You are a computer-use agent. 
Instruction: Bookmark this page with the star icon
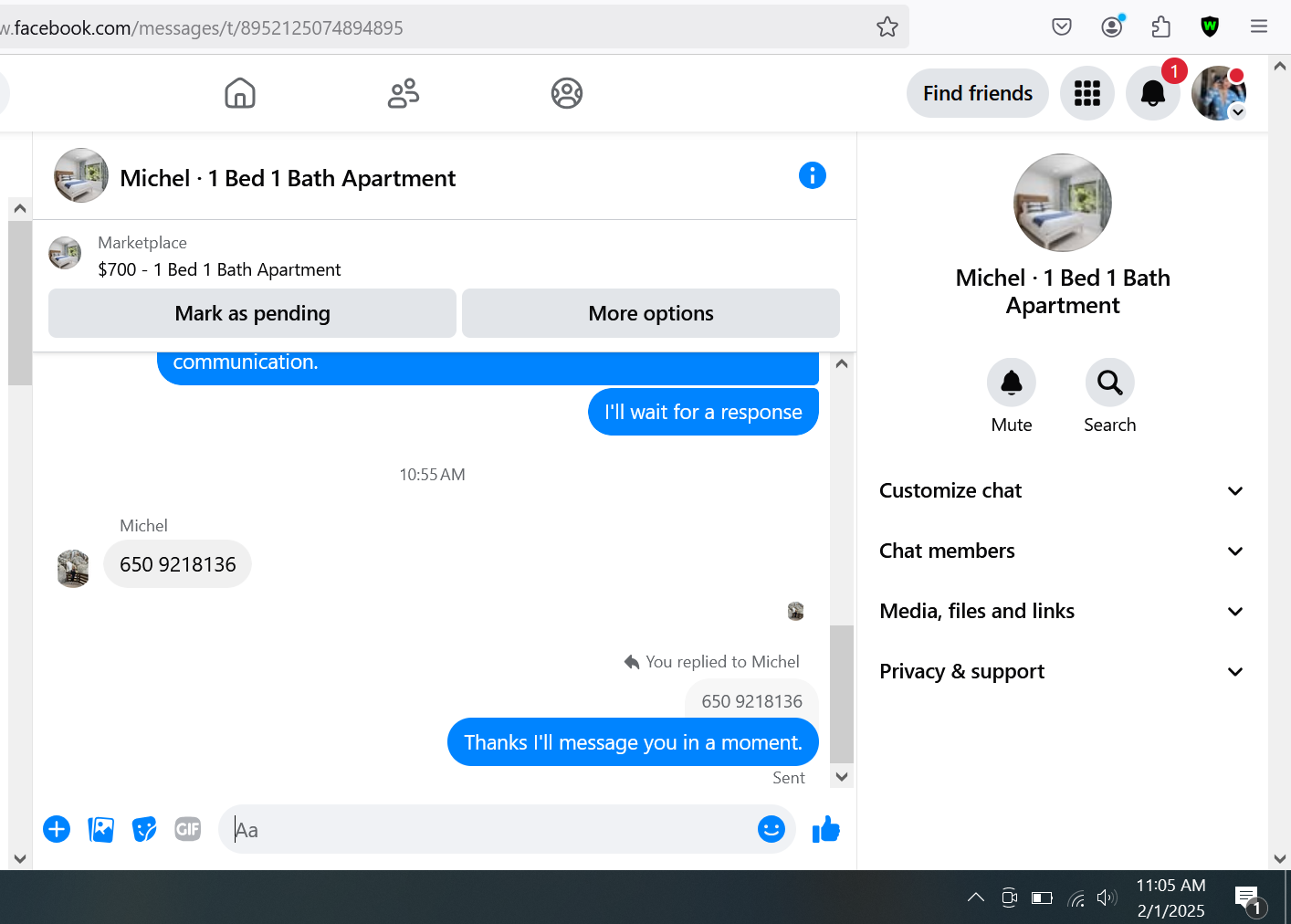[887, 27]
